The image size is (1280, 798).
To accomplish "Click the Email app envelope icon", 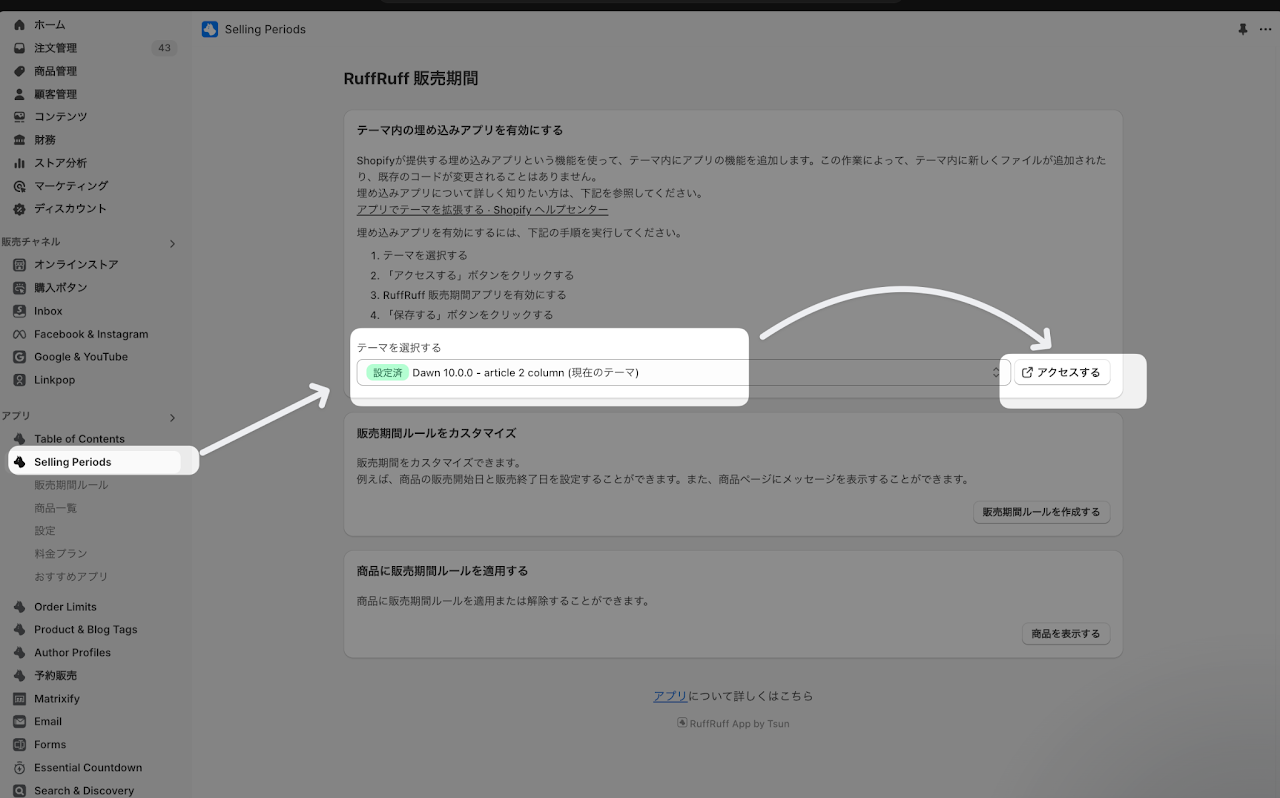I will (x=19, y=722).
